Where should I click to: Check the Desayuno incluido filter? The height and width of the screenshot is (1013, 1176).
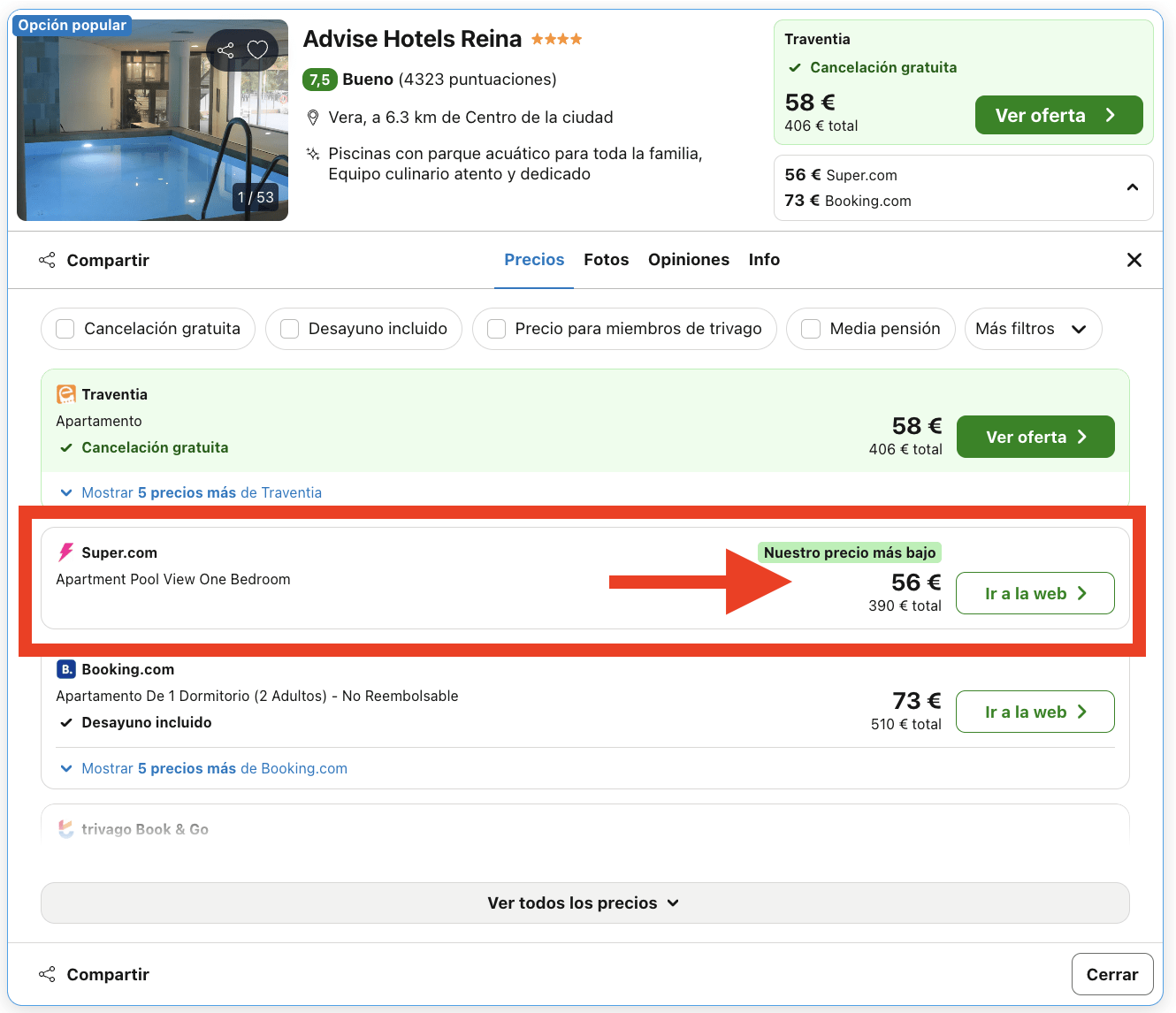click(x=289, y=328)
